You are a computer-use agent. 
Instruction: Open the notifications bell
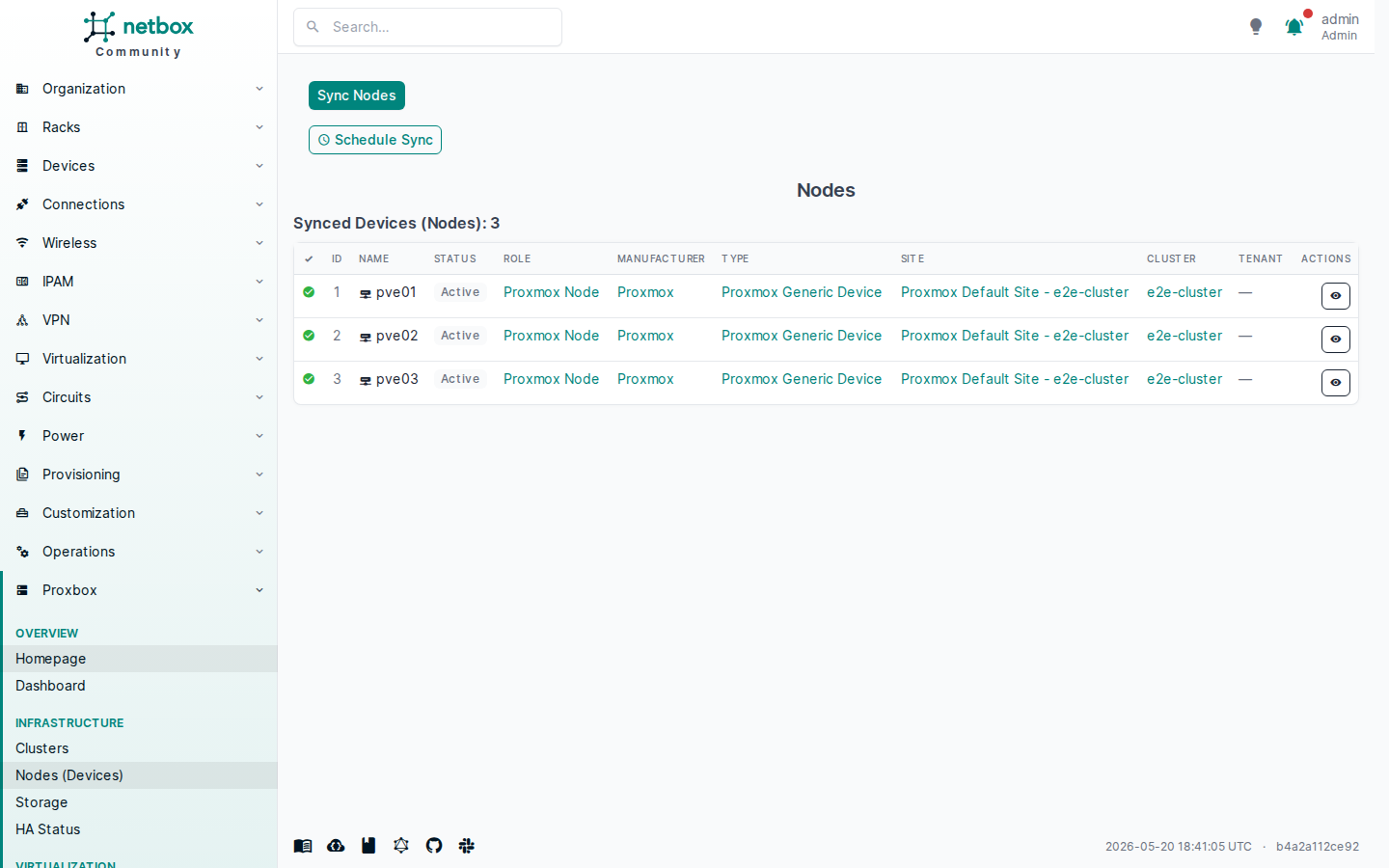click(x=1294, y=27)
